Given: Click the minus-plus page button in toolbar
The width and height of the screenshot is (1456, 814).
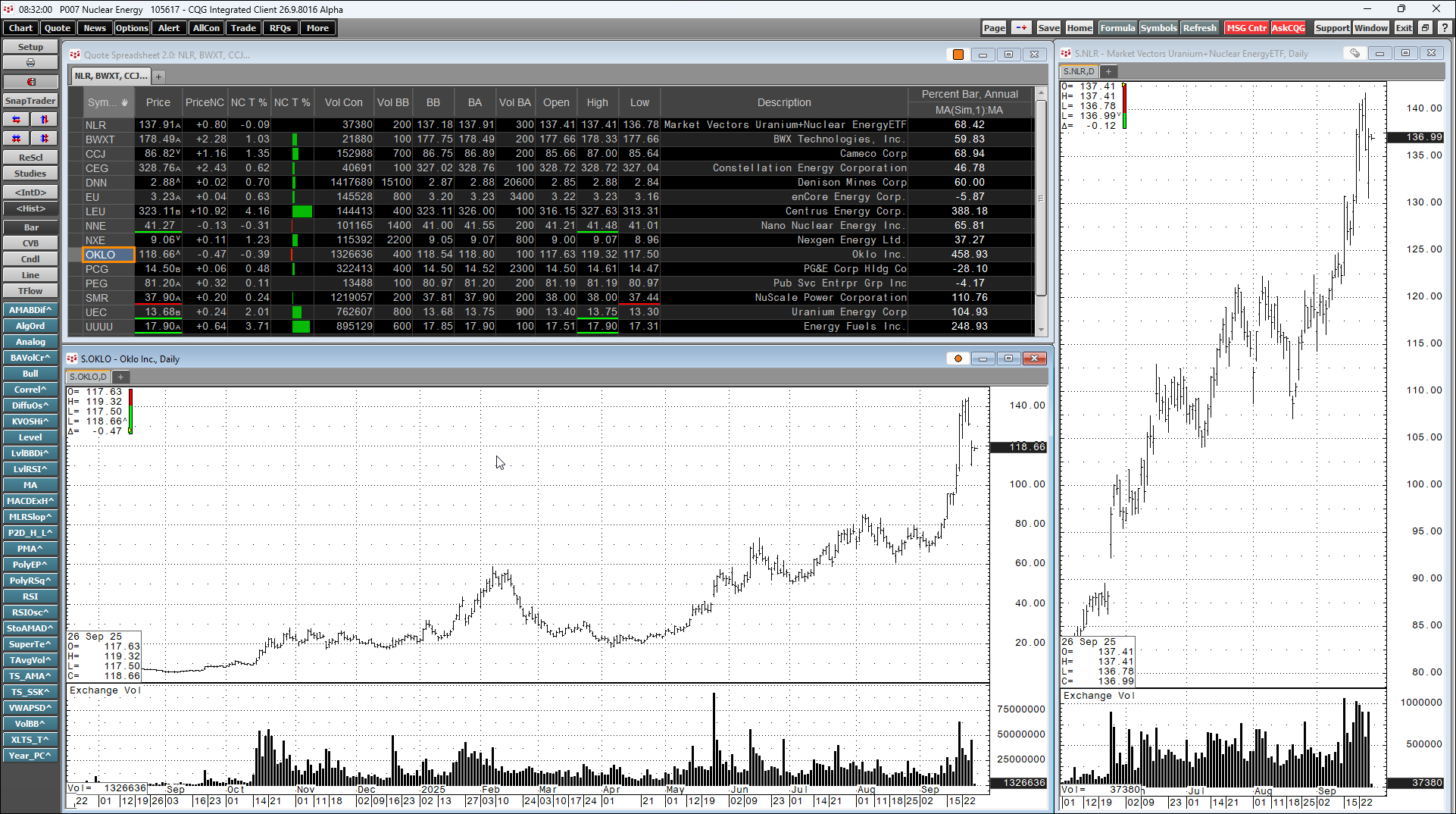Looking at the screenshot, I should 1021,28.
